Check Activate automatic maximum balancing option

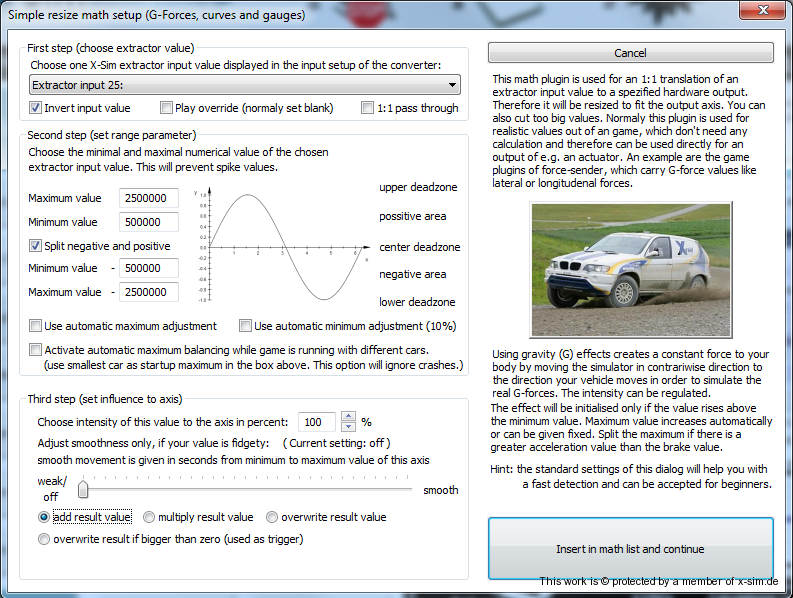tap(36, 350)
